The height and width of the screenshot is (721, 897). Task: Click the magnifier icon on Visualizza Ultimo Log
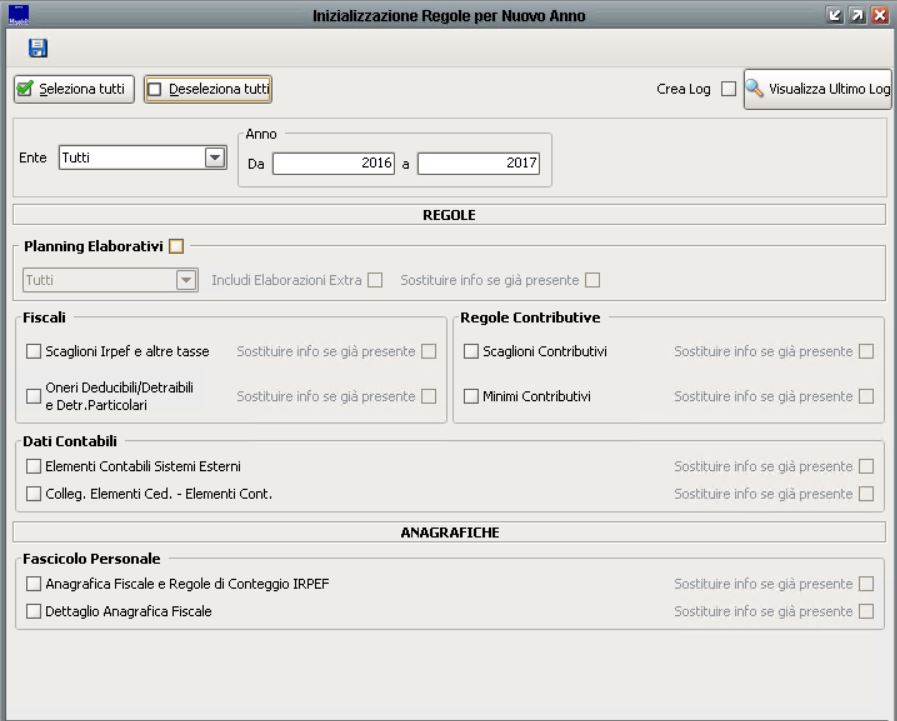click(x=756, y=89)
